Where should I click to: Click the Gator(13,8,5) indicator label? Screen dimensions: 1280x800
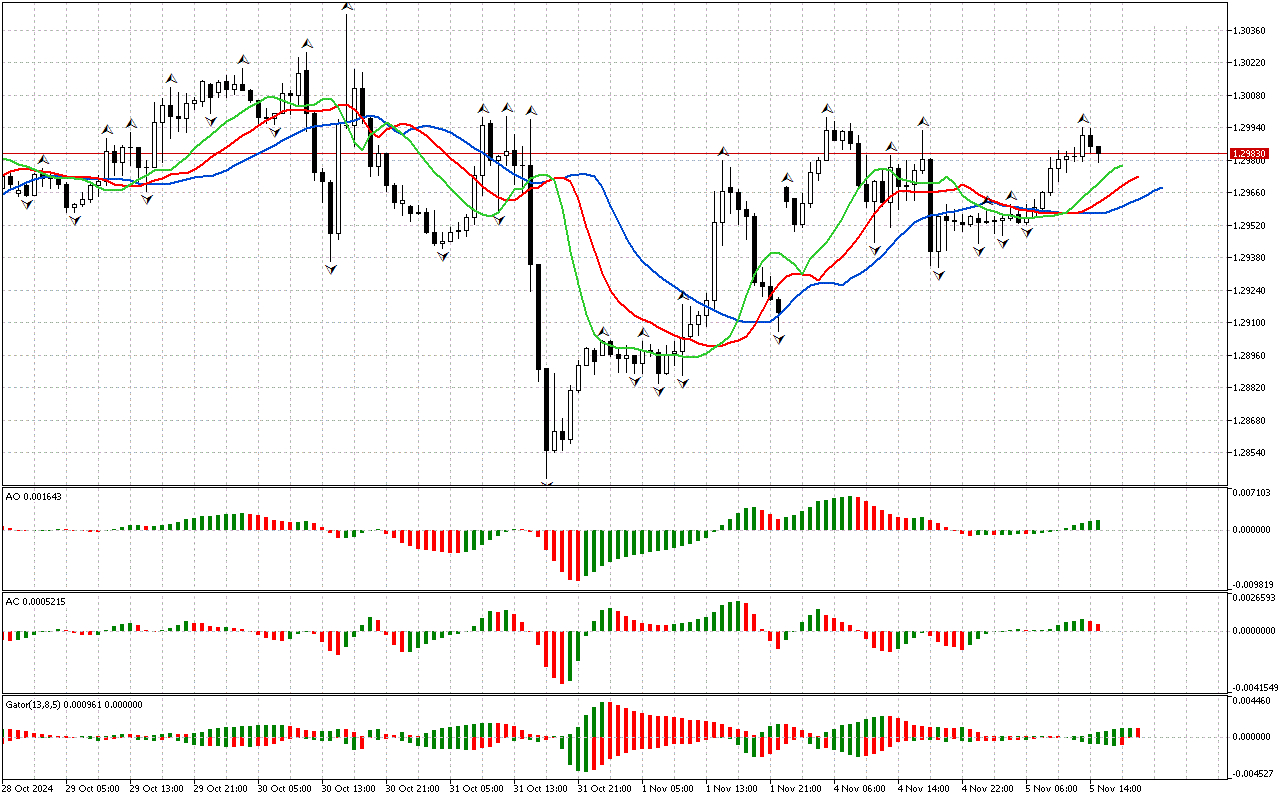tap(74, 704)
